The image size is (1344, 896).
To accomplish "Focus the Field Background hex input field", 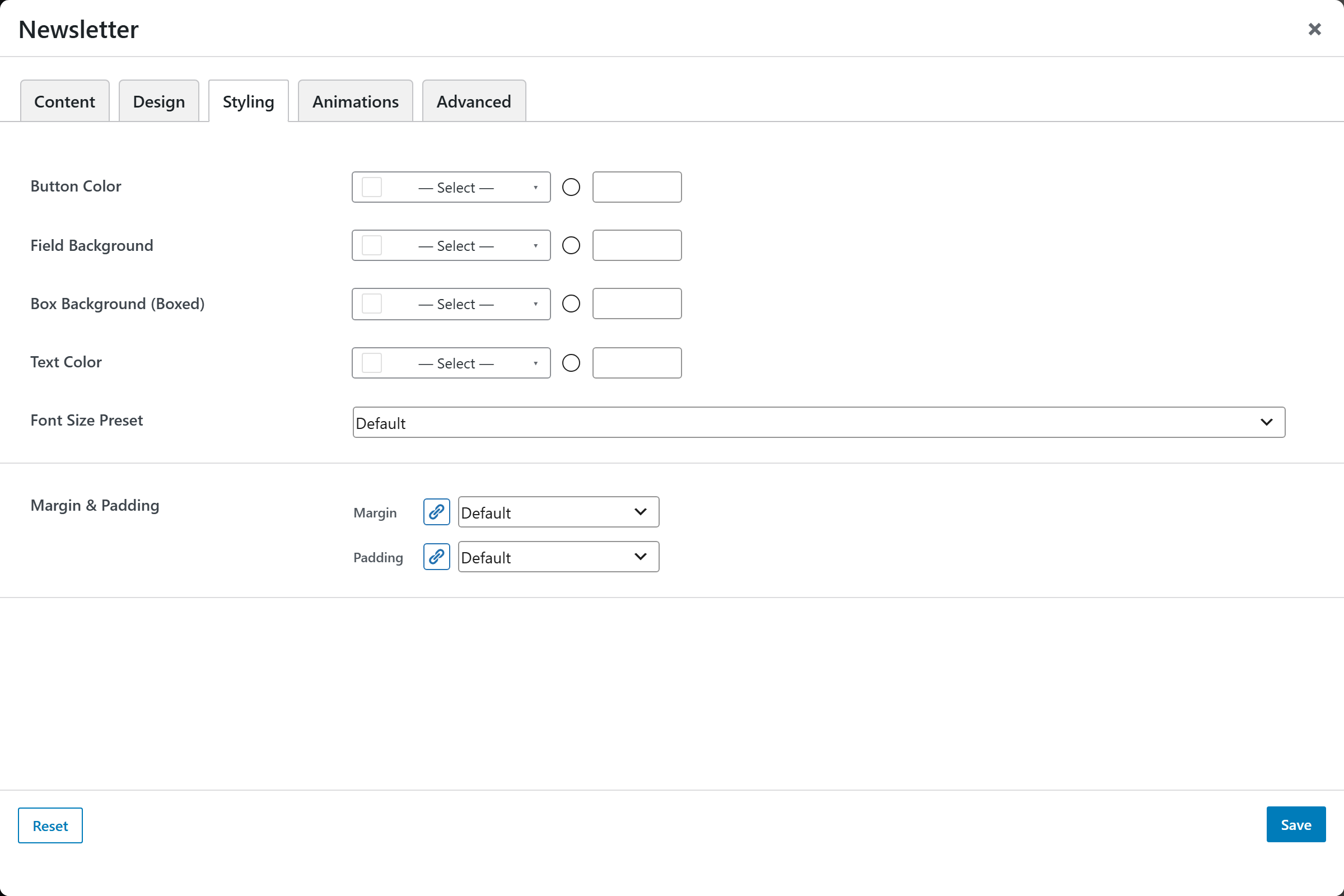I will click(x=637, y=245).
